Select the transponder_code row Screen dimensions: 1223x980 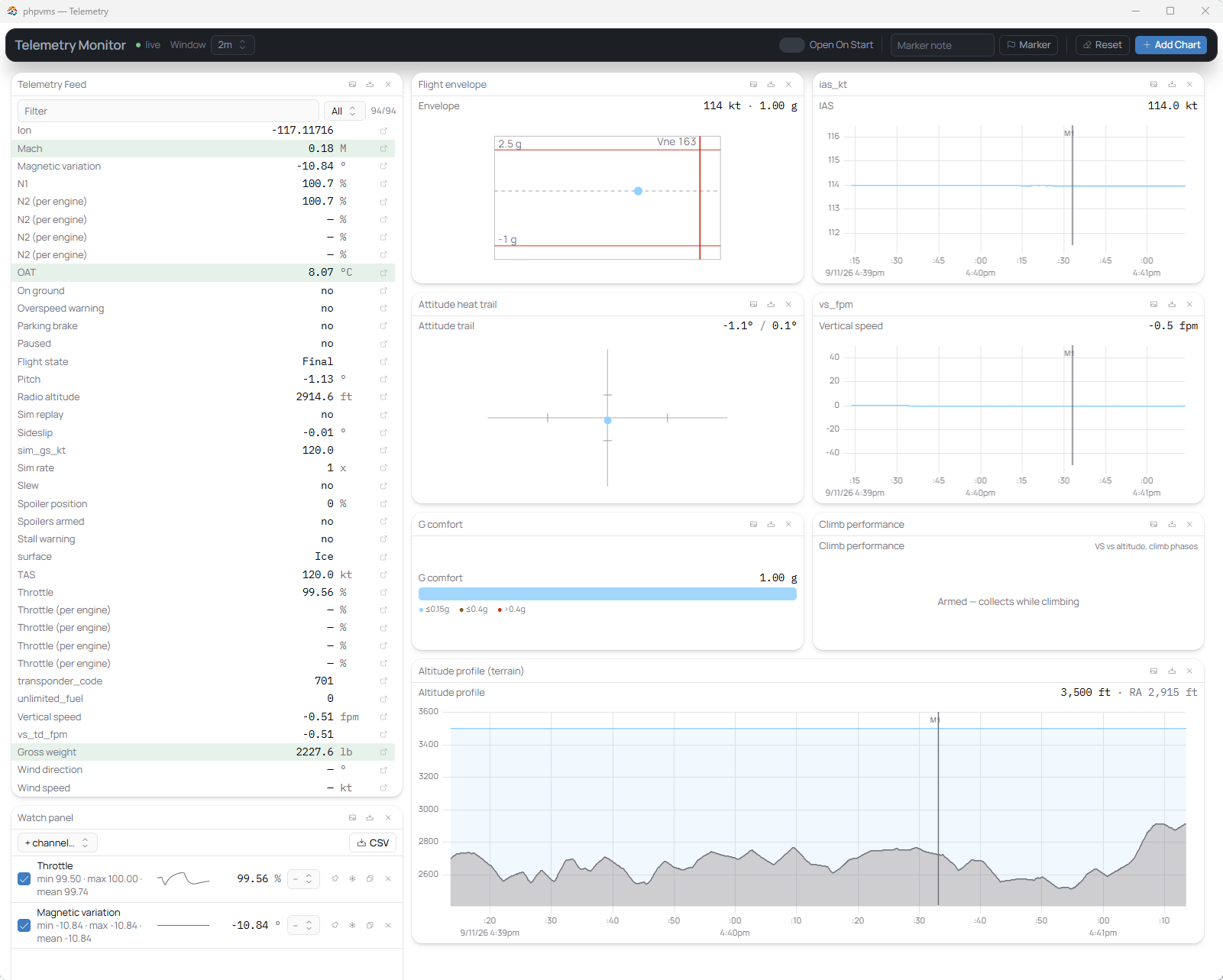pos(203,681)
